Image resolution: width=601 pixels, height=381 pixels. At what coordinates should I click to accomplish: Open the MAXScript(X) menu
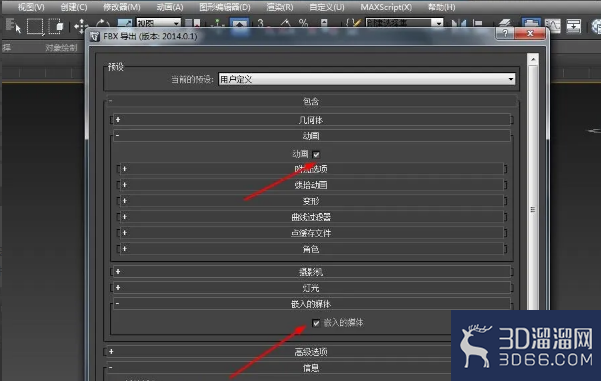click(x=386, y=7)
